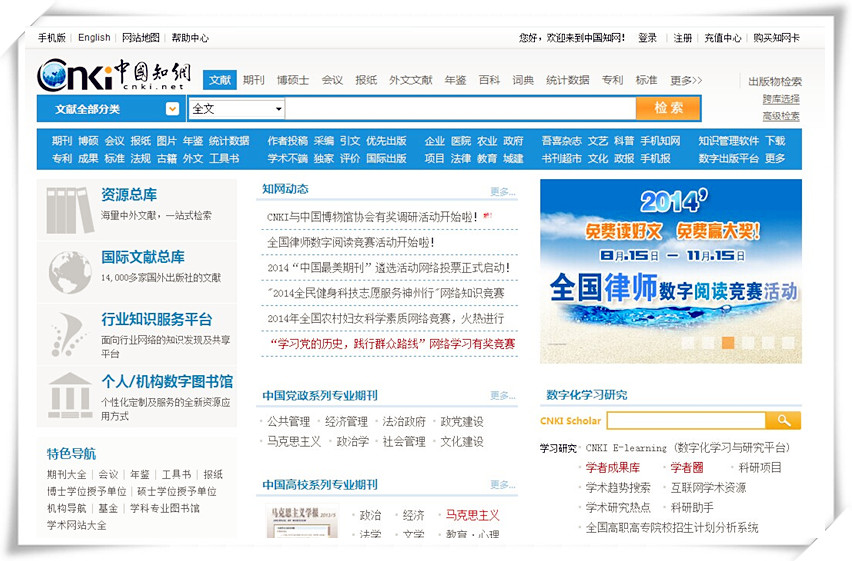Open red 学习党的历史 news link
Viewport: 852px width, 561px height.
coord(392,344)
